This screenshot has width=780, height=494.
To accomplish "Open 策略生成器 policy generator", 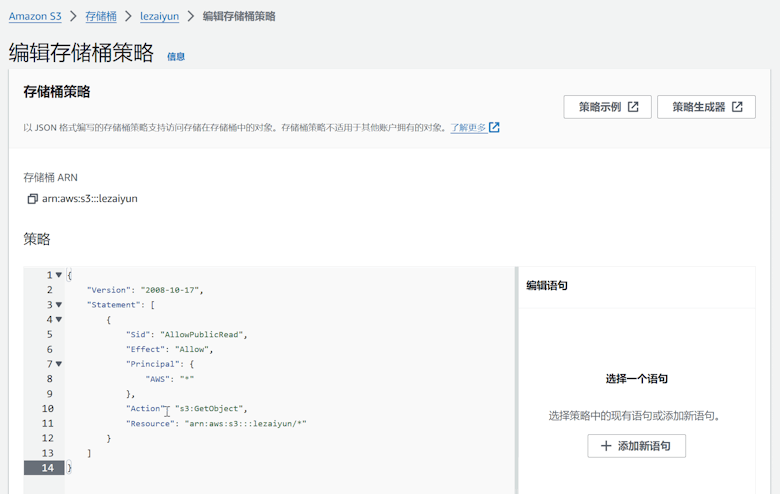I will (705, 107).
